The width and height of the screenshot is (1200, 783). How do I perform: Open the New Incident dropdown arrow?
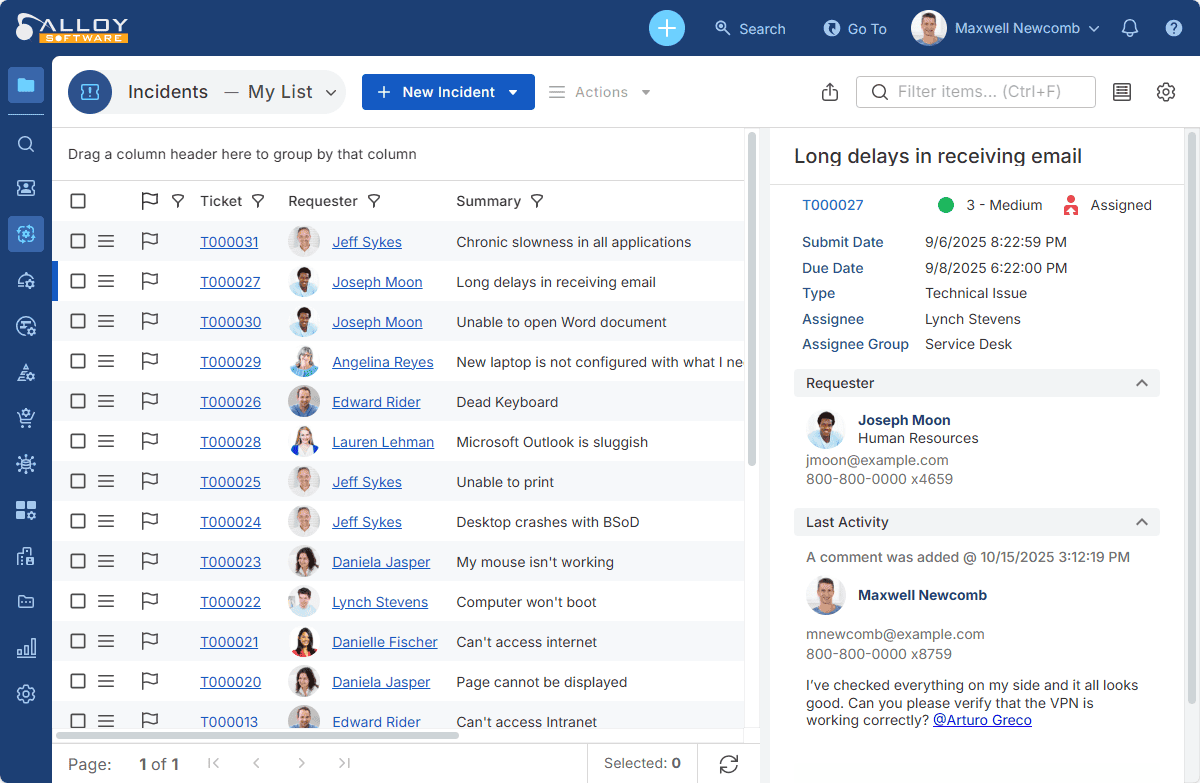click(514, 92)
